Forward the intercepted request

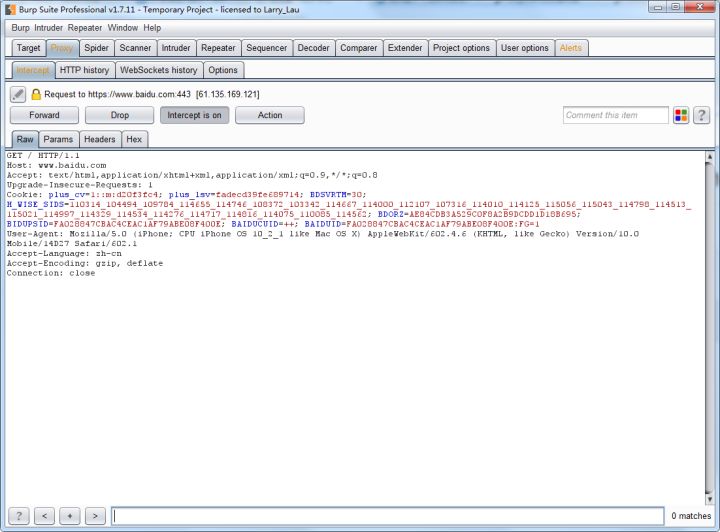point(44,115)
